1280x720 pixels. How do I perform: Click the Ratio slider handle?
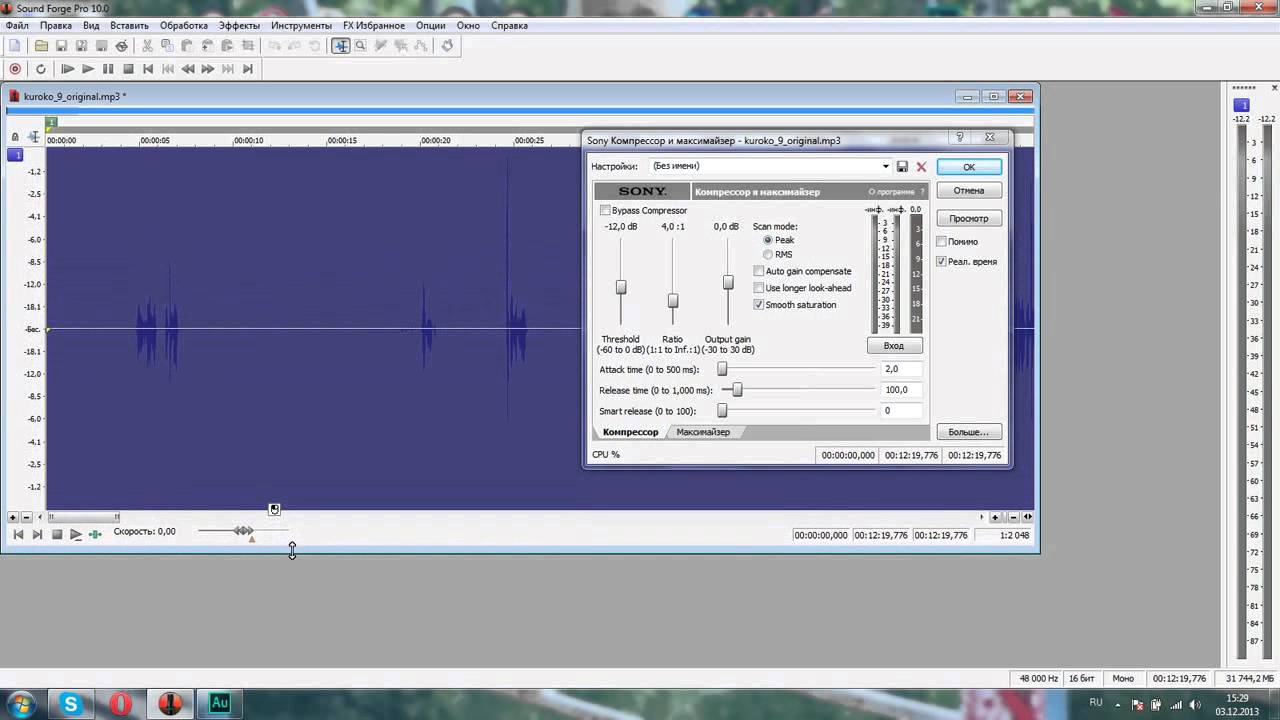[673, 300]
